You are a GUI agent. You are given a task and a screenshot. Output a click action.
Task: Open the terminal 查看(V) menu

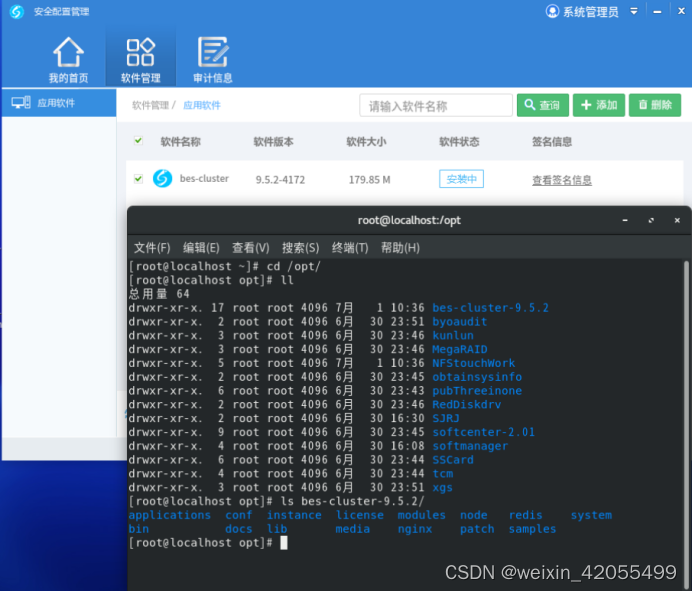tap(251, 248)
